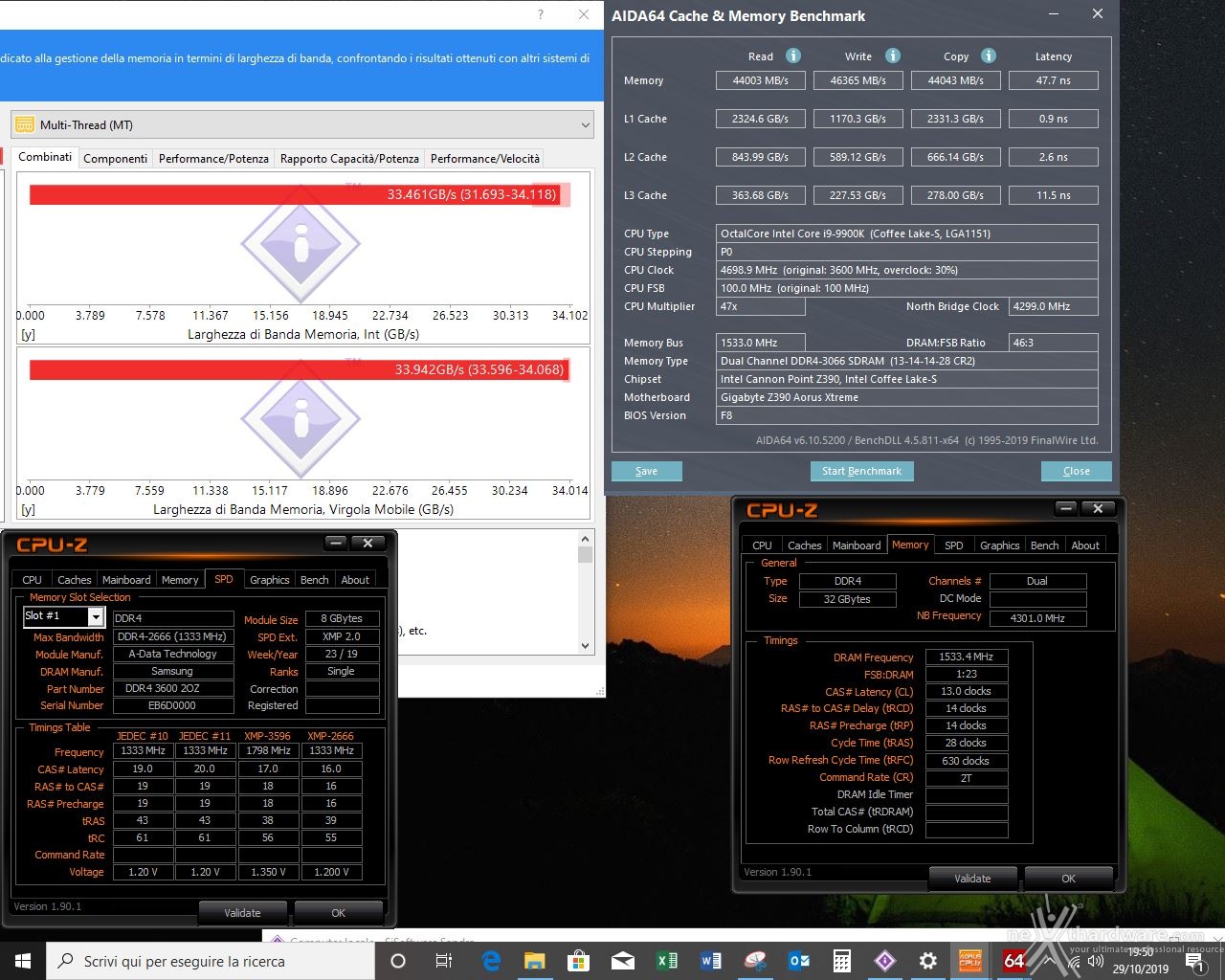Click the AIDA64 Close button
1225x980 pixels.
1077,471
